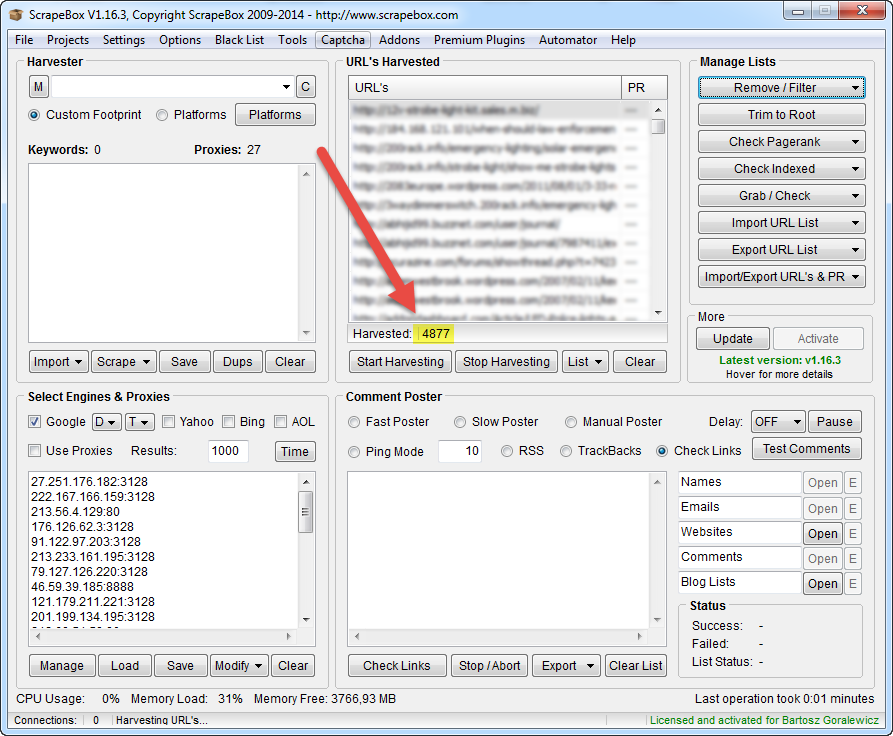Expand the Import URL List dropdown
Viewport: 893px width, 736px height.
tap(781, 223)
